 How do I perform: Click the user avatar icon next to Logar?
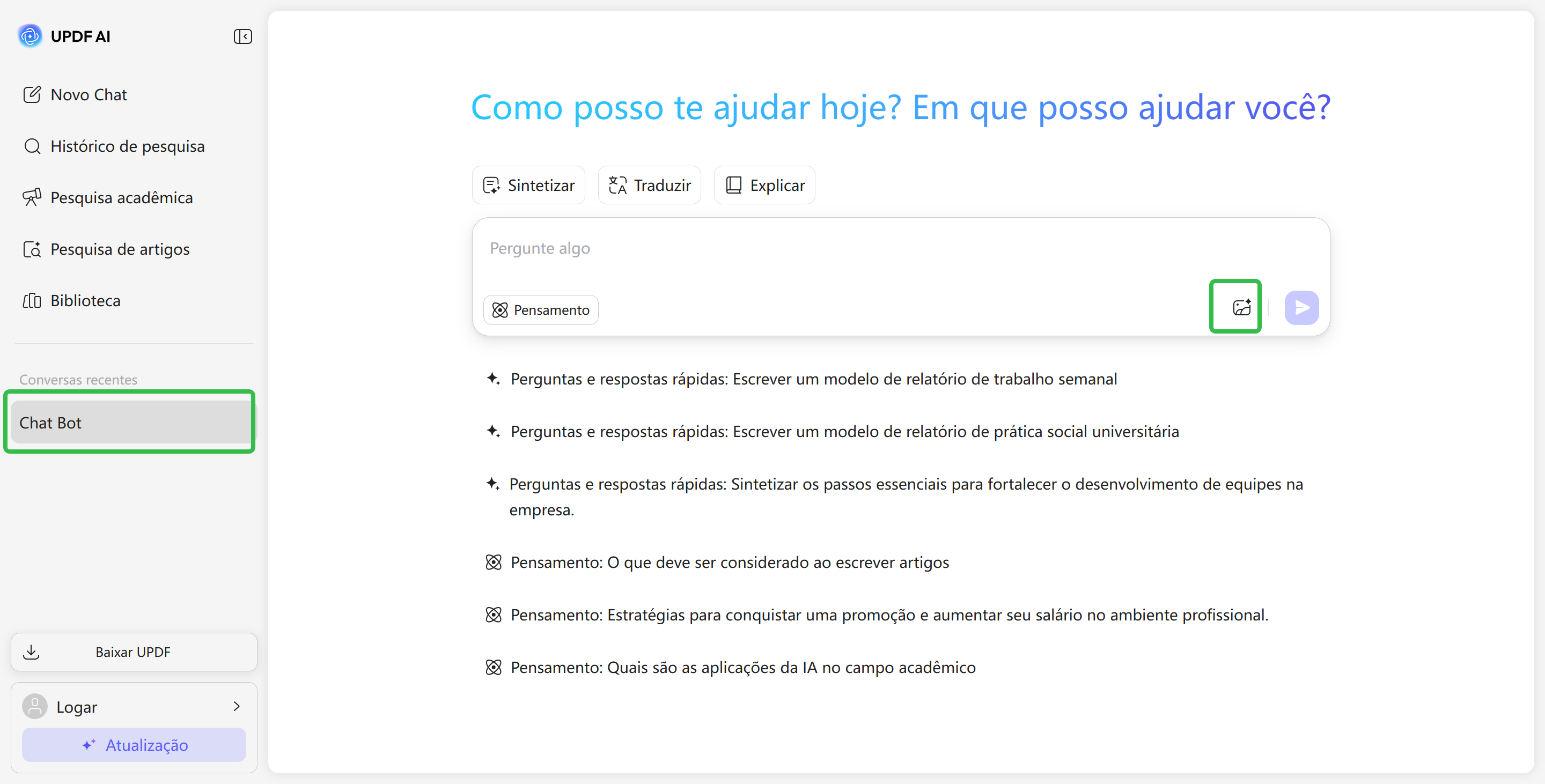[x=35, y=707]
